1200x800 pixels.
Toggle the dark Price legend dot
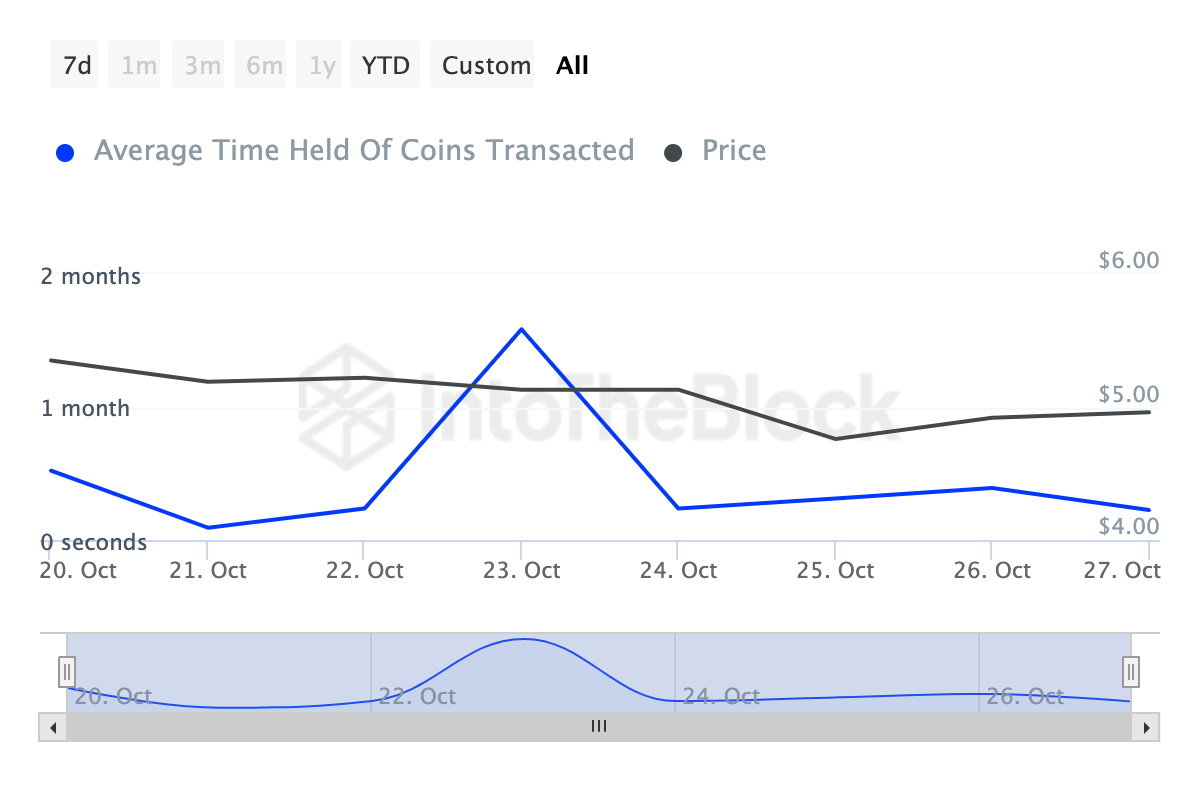coord(673,153)
